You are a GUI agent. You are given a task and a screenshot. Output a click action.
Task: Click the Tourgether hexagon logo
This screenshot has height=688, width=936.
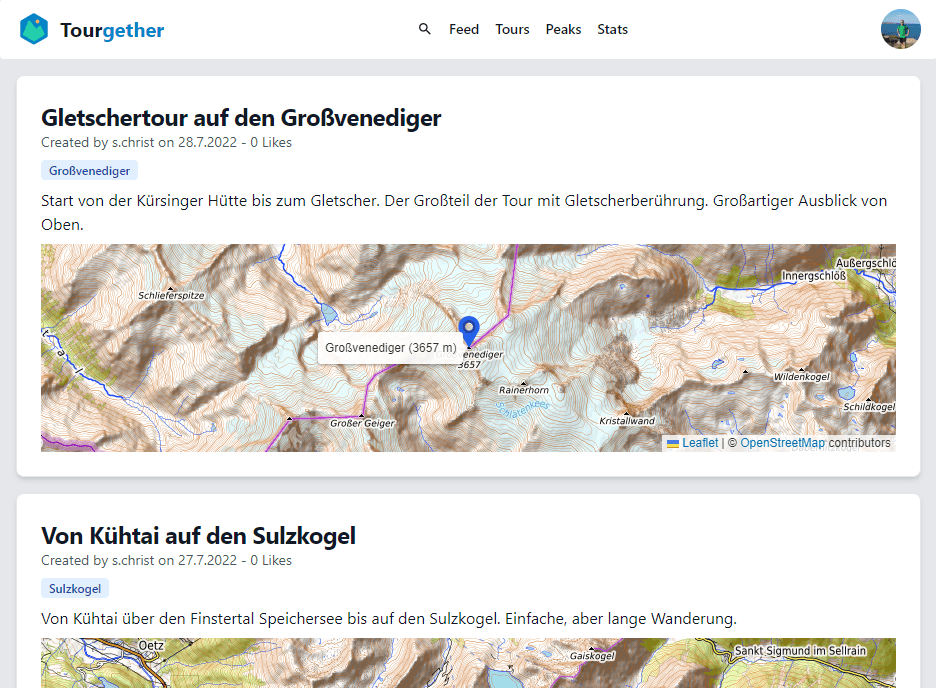point(34,30)
